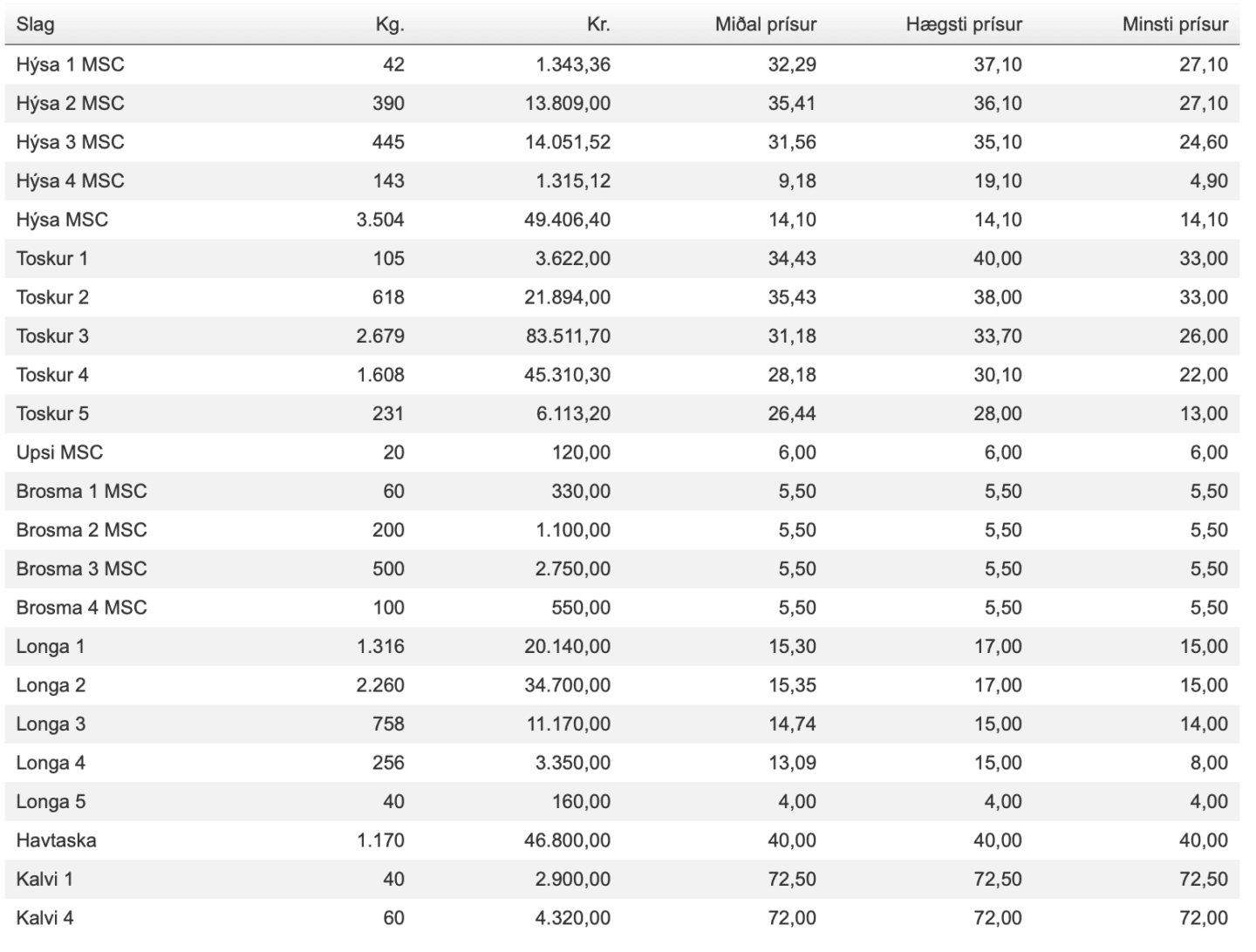Image resolution: width=1256 pixels, height=952 pixels.
Task: Select the Hýsa 1 MSC row
Action: click(x=622, y=65)
